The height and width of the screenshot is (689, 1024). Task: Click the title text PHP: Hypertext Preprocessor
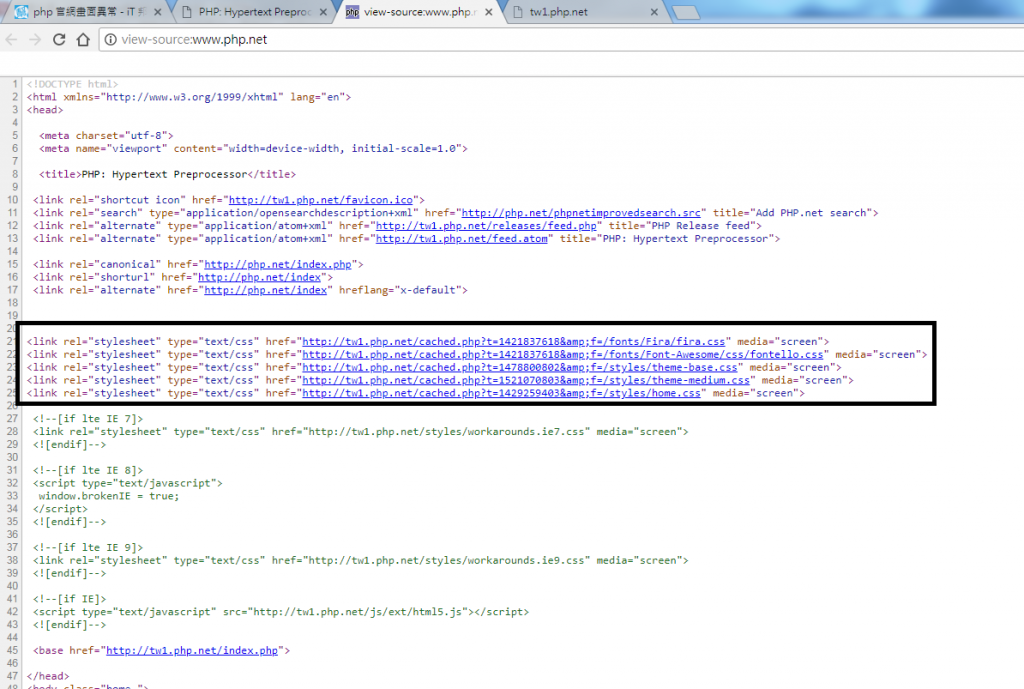pos(165,174)
